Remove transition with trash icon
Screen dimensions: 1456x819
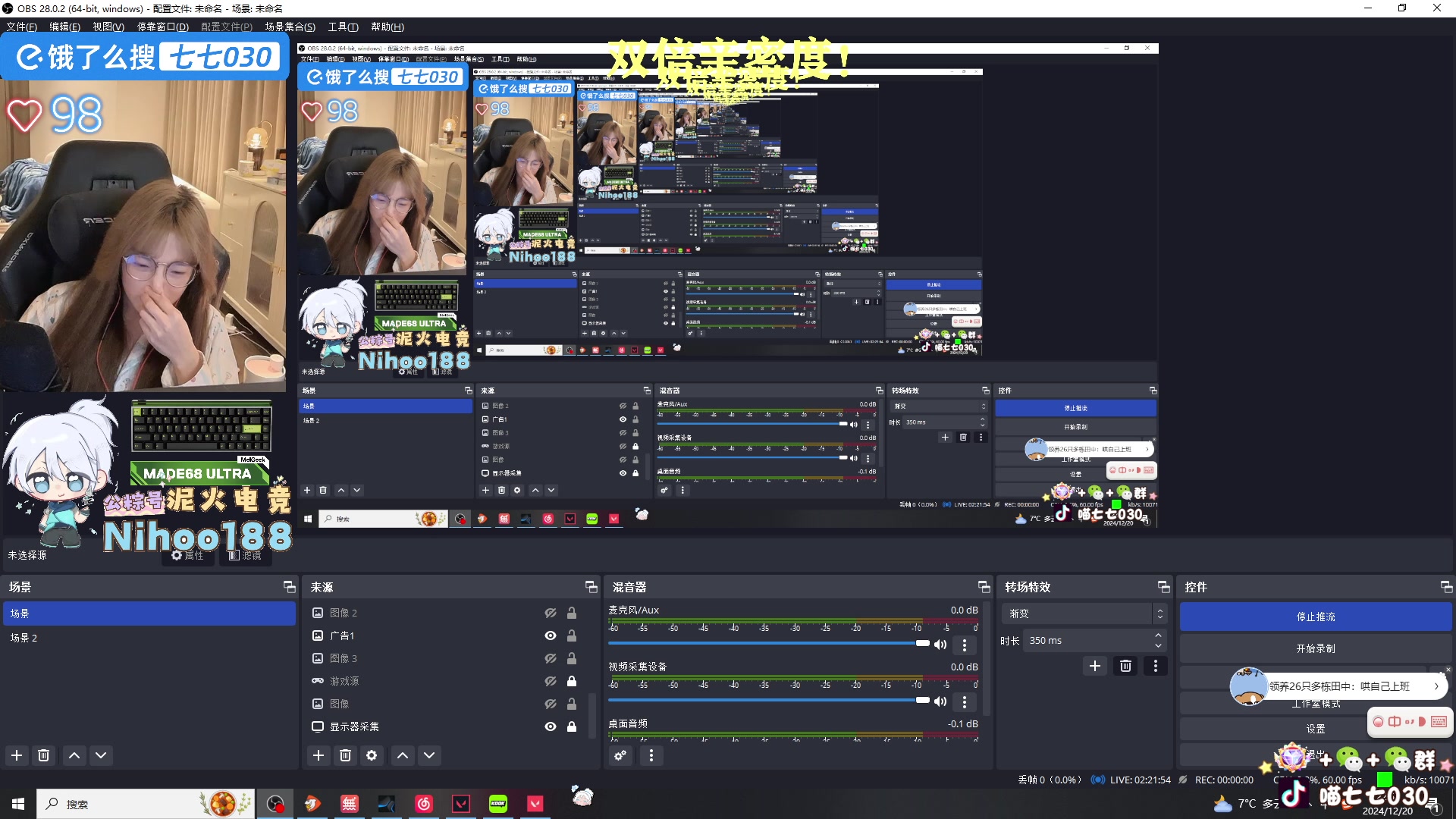click(1125, 666)
